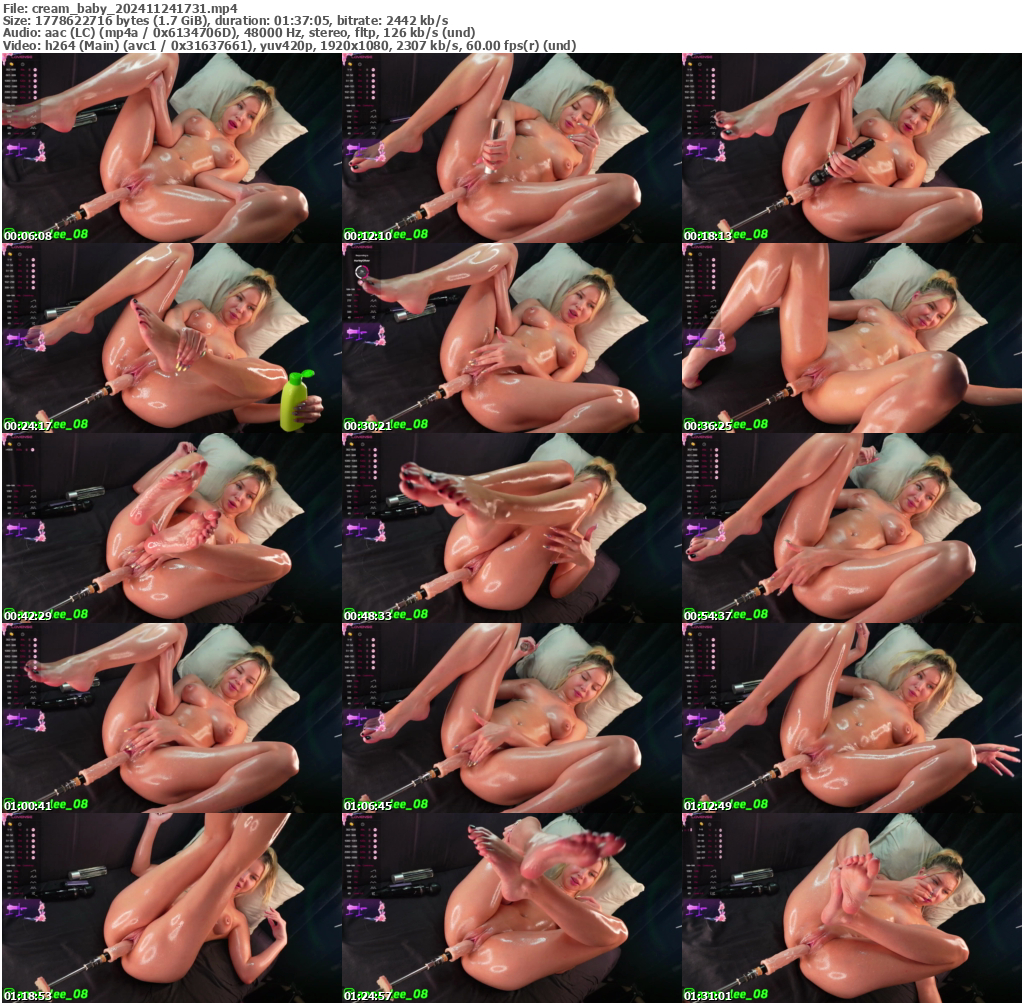Click the frame labeled 00:24:17
Viewport: 1024px width, 1003px height.
click(171, 337)
